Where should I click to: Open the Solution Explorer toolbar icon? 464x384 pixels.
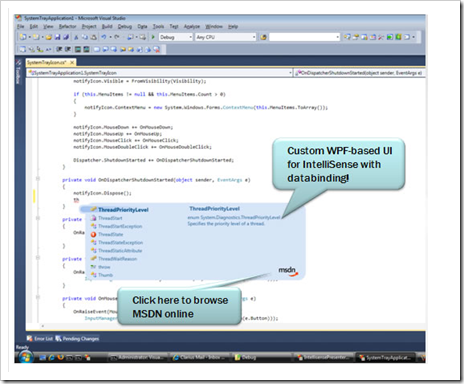tap(347, 37)
